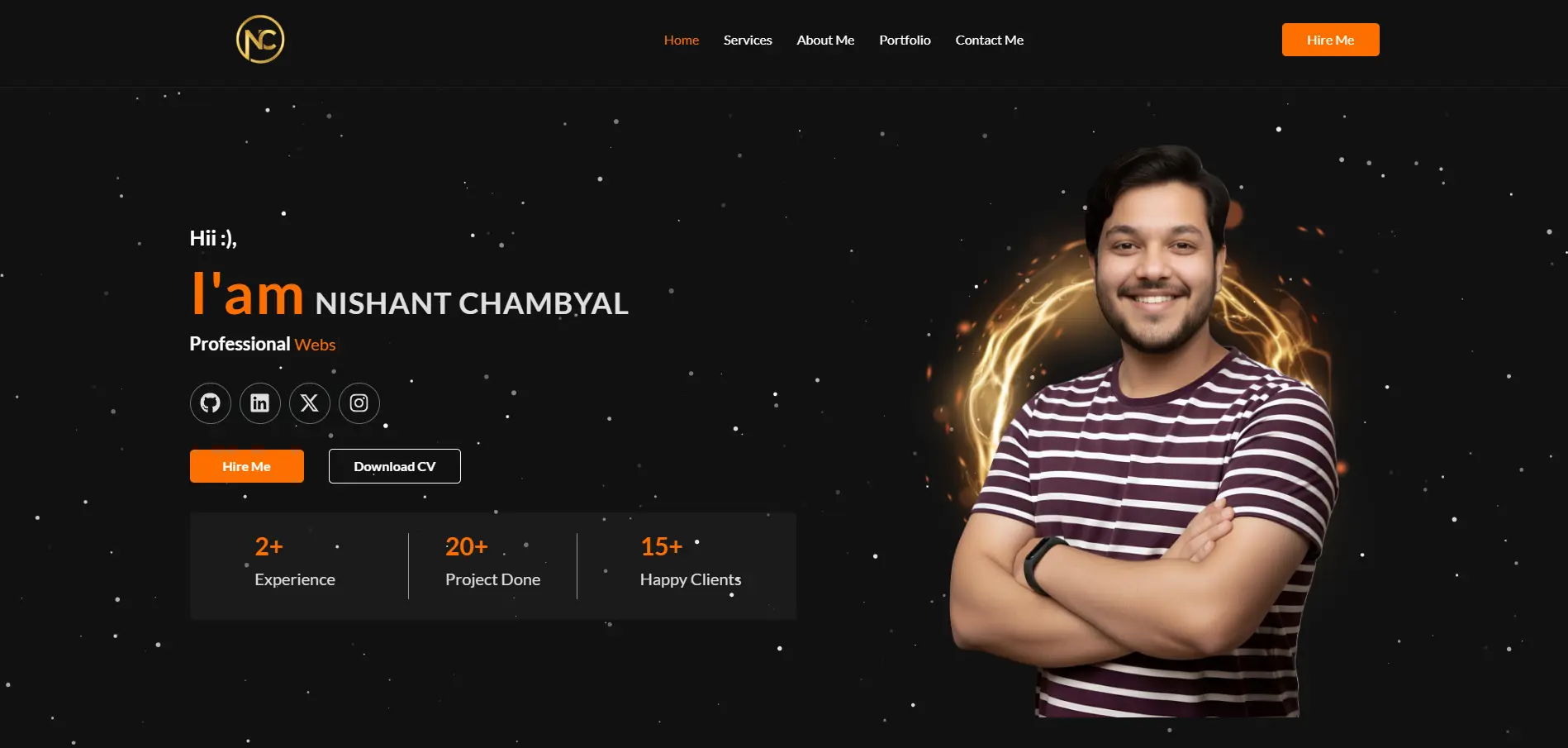
Task: Navigate to About Me section
Action: pos(825,40)
